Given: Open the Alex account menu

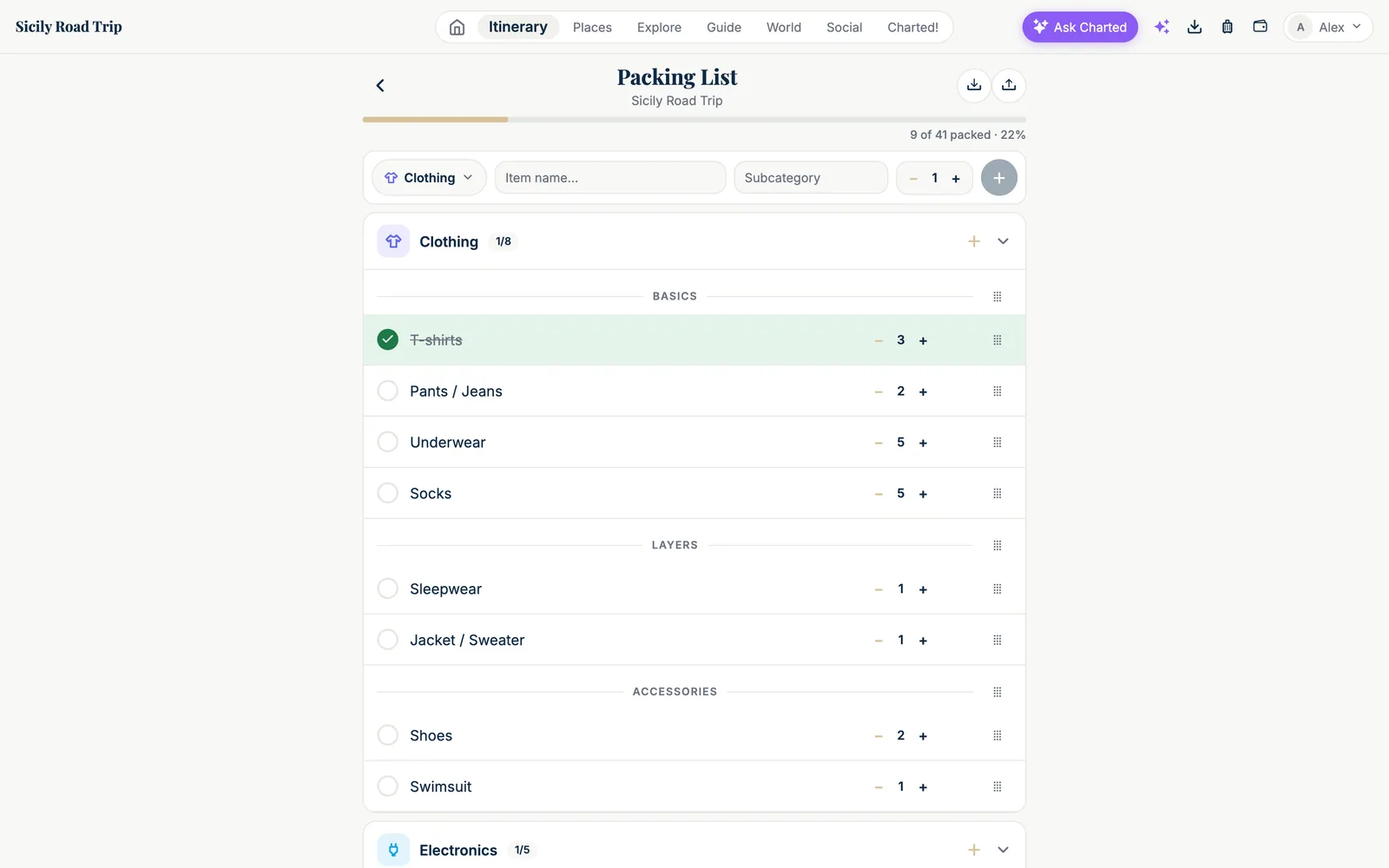Looking at the screenshot, I should pyautogui.click(x=1327, y=27).
